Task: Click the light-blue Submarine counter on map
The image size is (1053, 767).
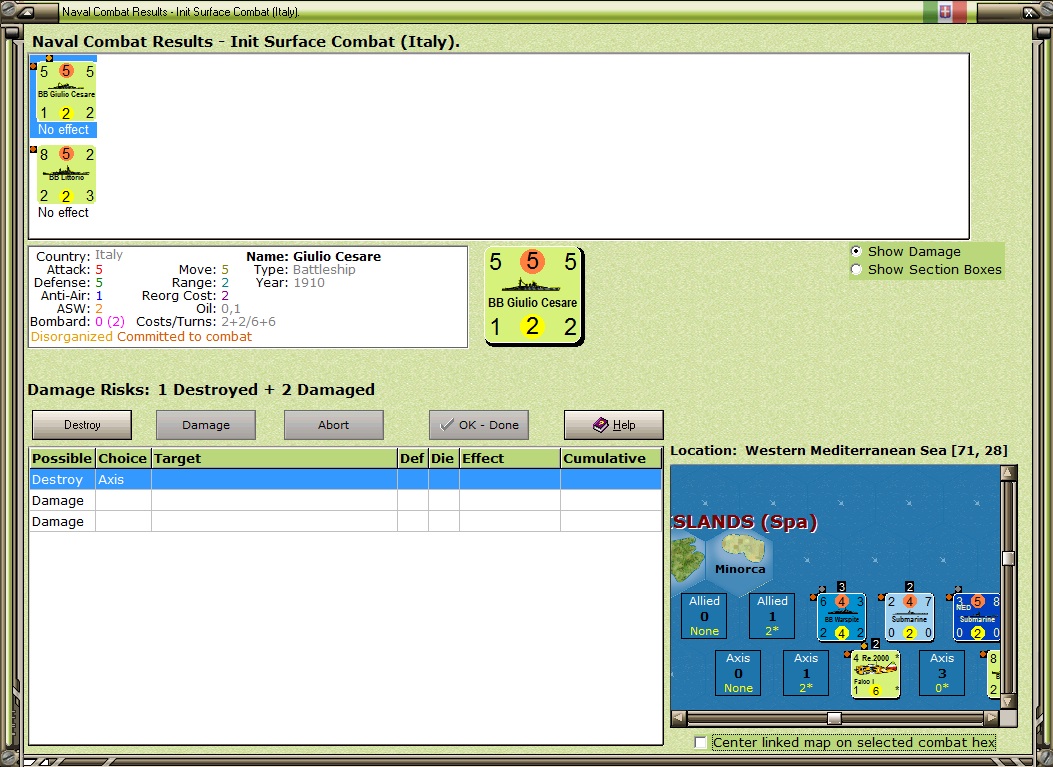Action: 909,617
